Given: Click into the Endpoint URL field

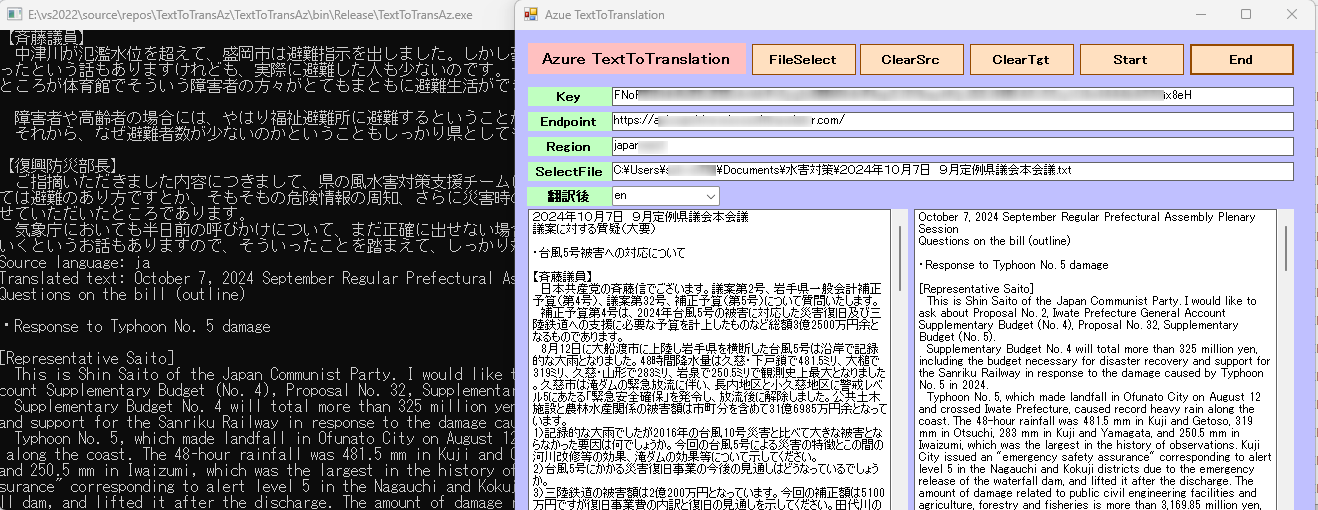Looking at the screenshot, I should click(952, 121).
